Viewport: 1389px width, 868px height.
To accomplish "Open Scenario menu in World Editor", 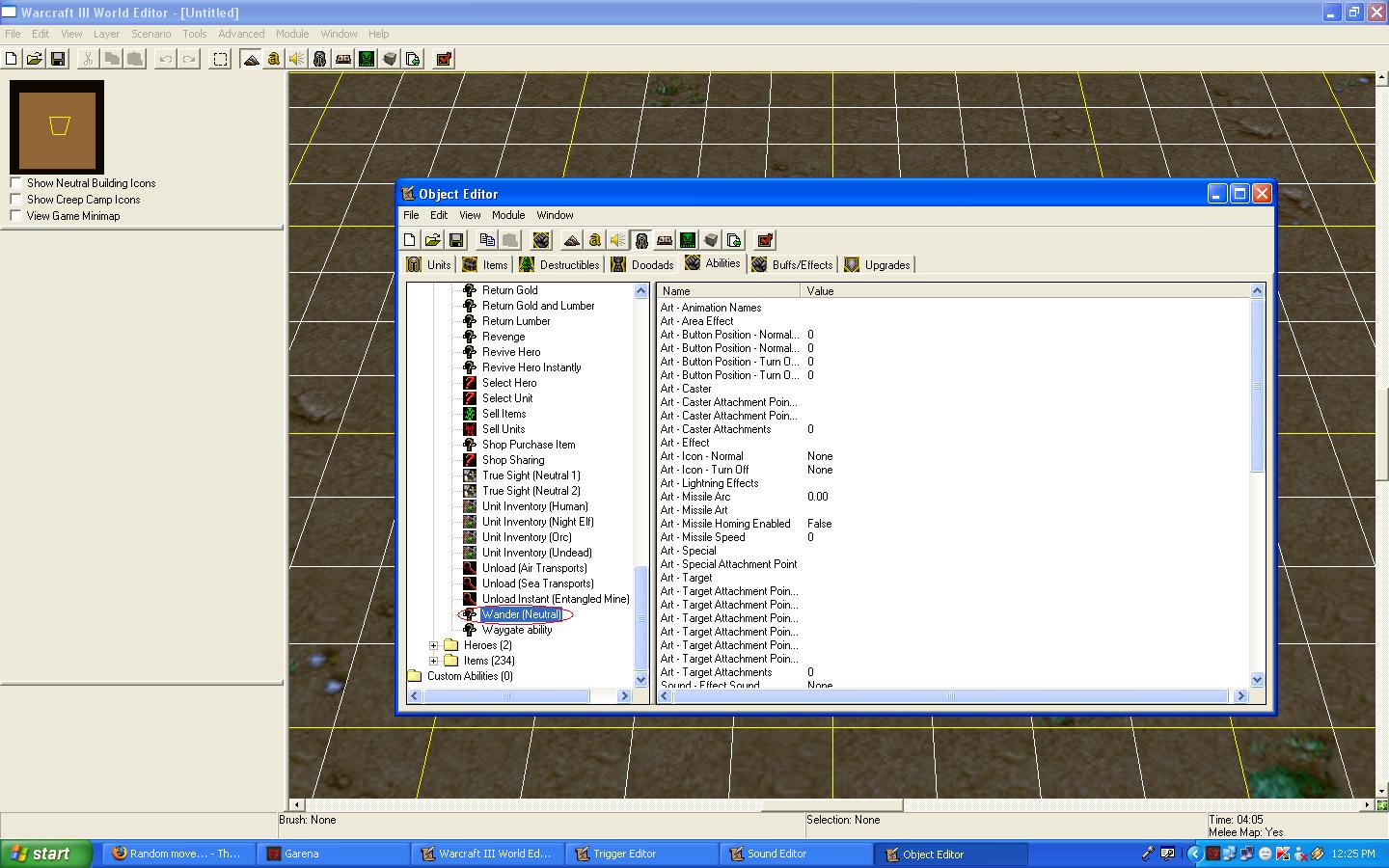I will (151, 34).
